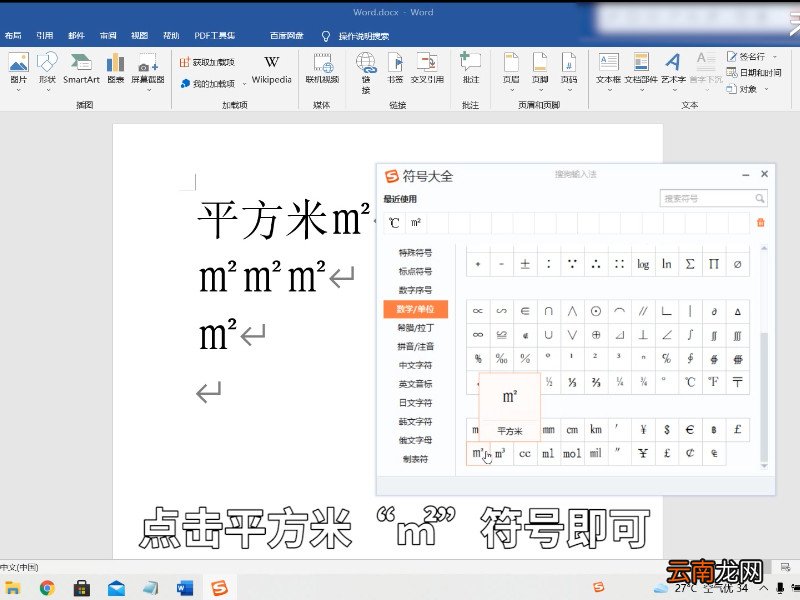The height and width of the screenshot is (600, 800).
Task: Insert the m³ cubic meter symbol
Action: click(x=501, y=453)
